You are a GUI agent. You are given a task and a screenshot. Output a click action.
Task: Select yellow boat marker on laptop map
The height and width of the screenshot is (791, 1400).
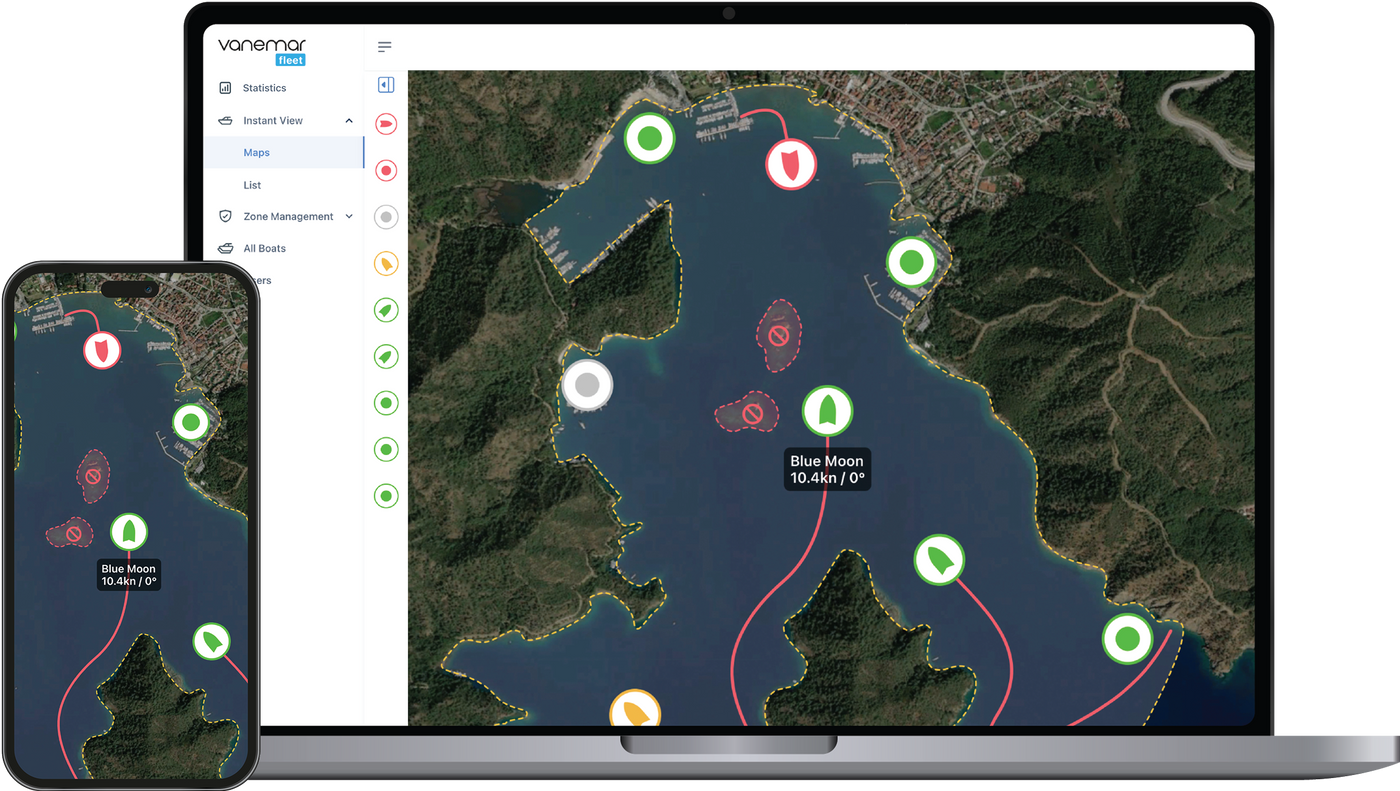[x=635, y=711]
